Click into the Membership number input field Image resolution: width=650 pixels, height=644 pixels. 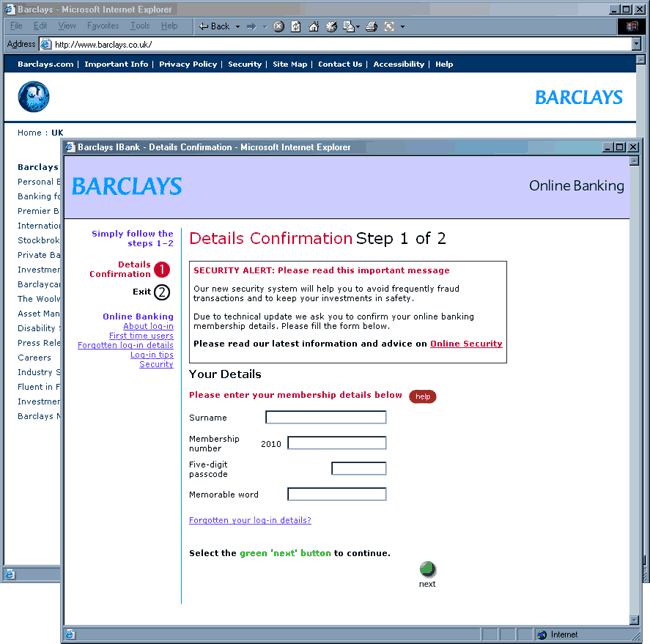(x=337, y=443)
